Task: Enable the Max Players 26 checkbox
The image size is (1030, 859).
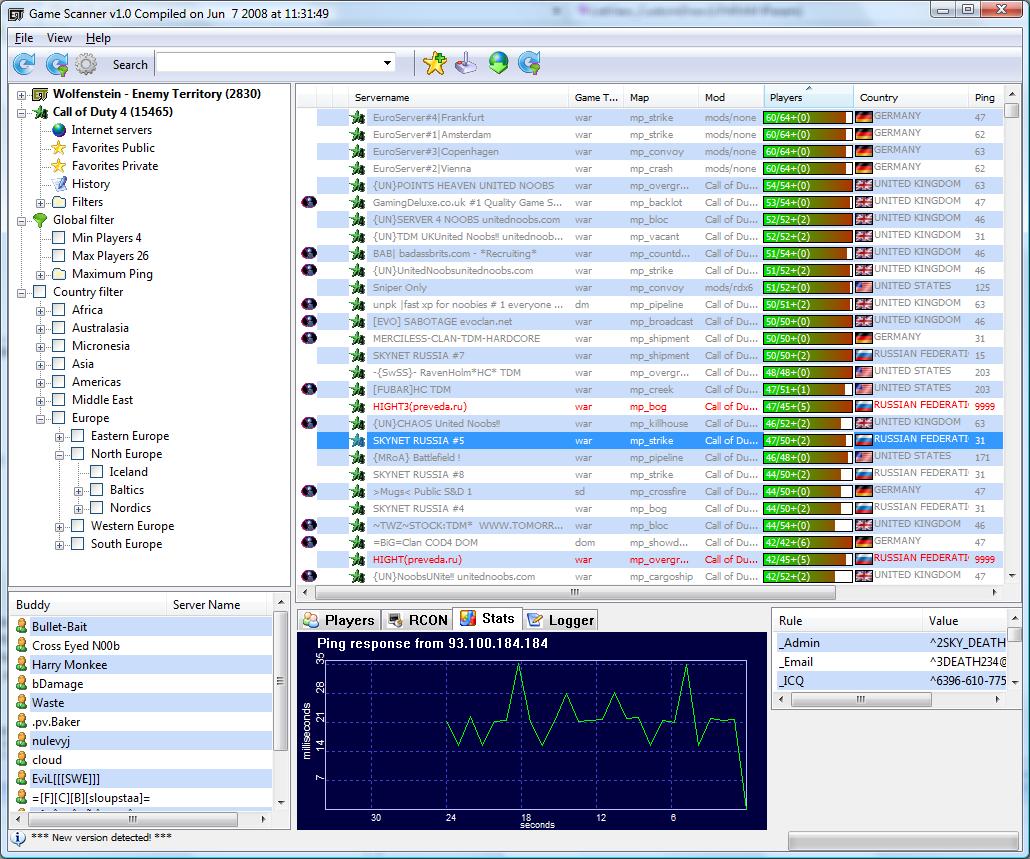Action: pyautogui.click(x=58, y=255)
